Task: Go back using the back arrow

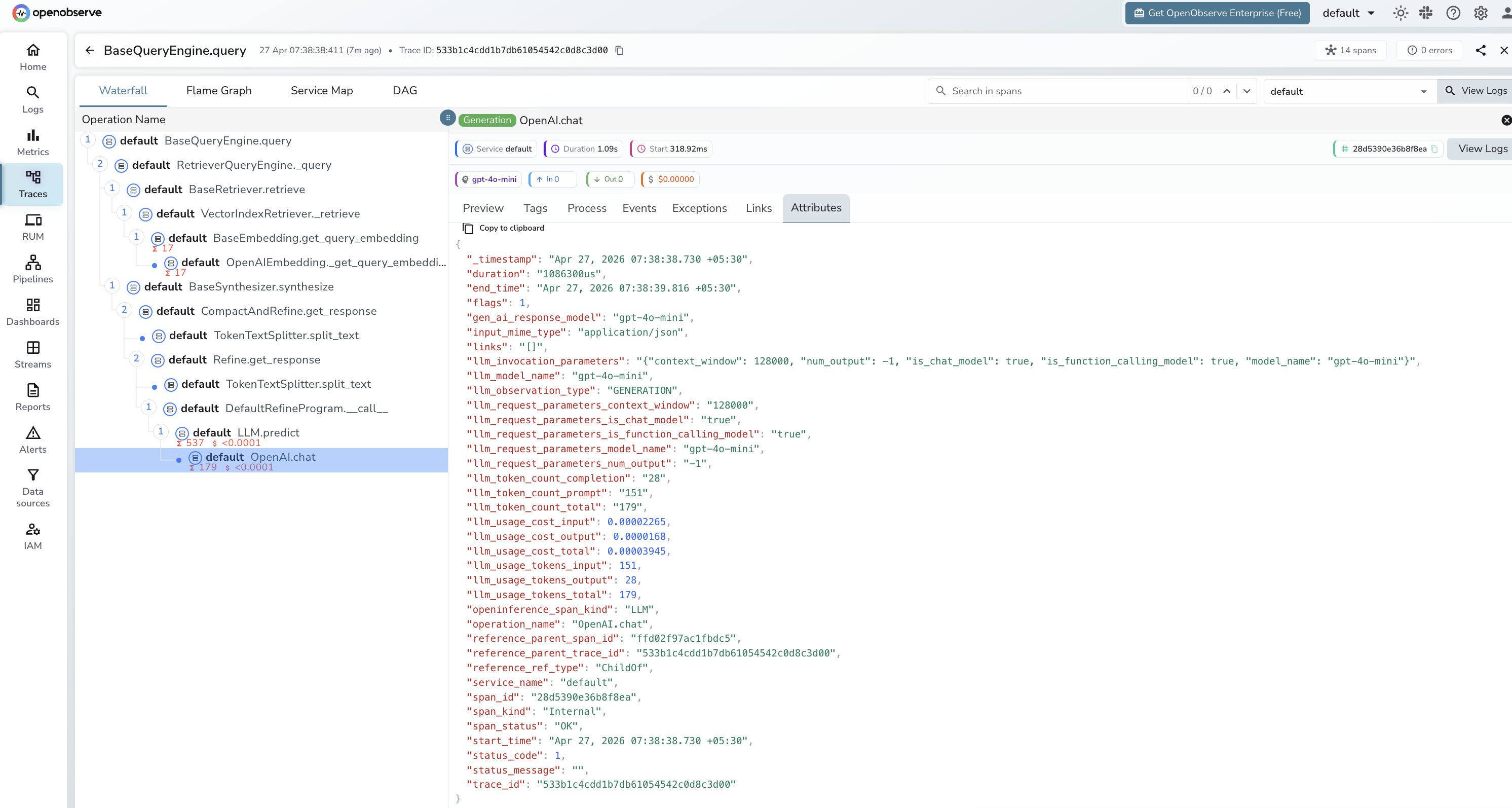Action: point(89,50)
